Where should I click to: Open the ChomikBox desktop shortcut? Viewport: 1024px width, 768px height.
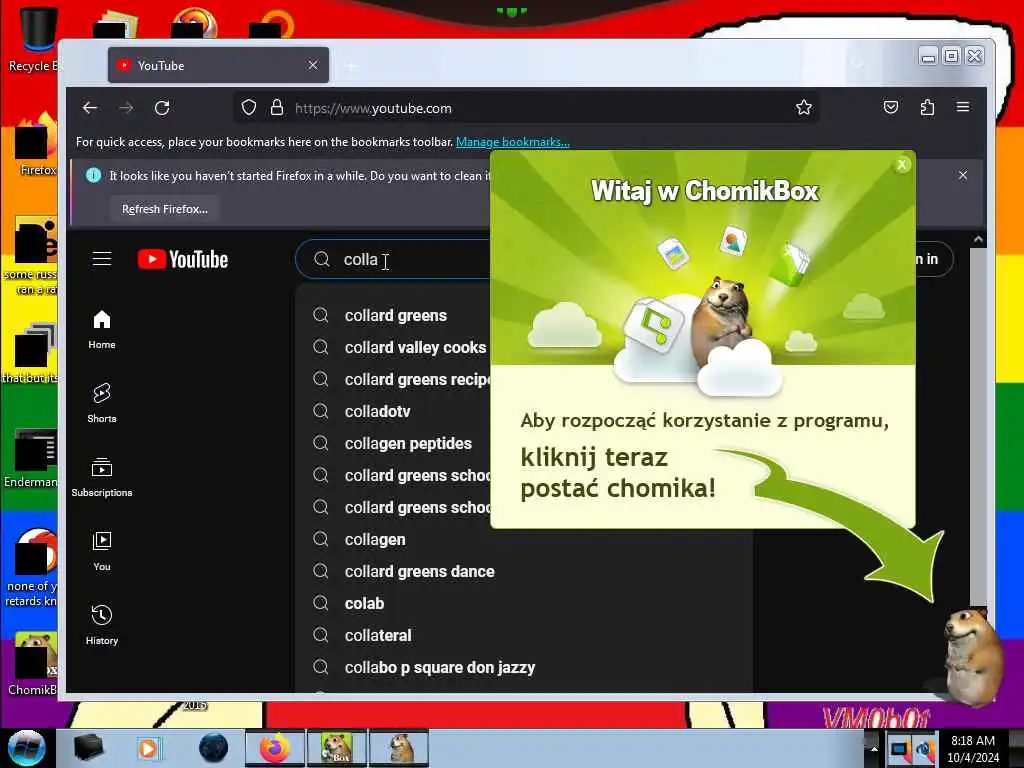33,663
